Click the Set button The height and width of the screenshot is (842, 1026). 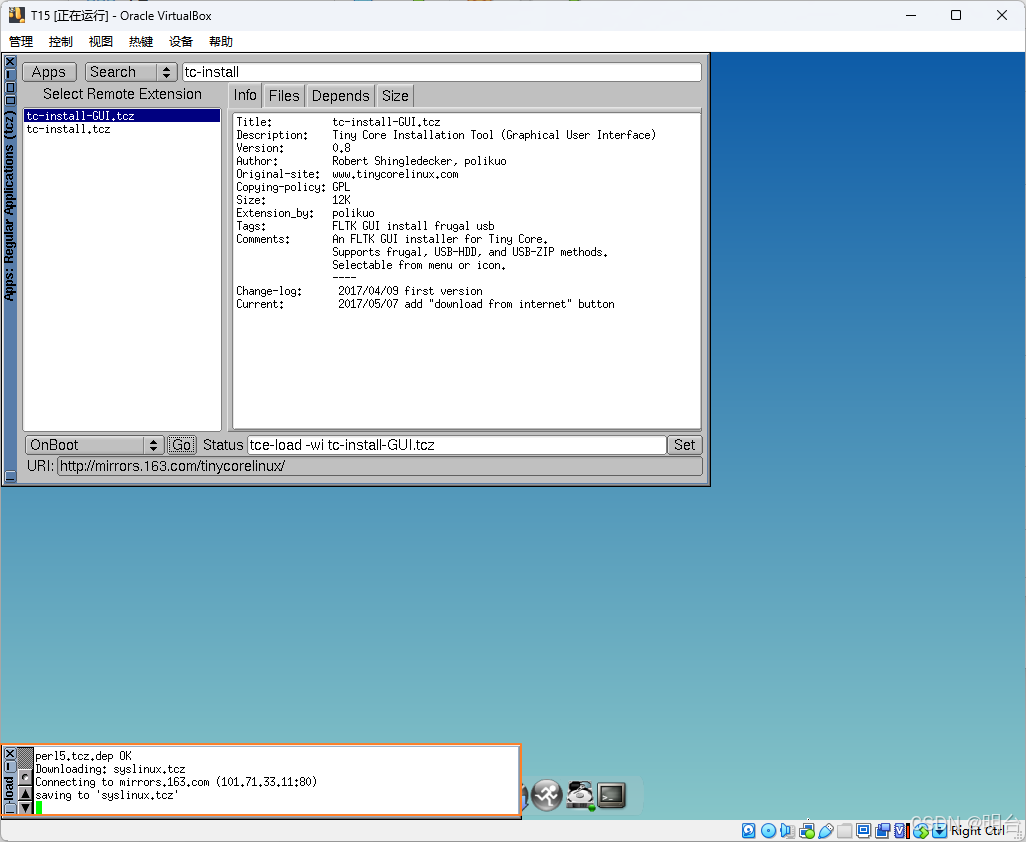684,445
